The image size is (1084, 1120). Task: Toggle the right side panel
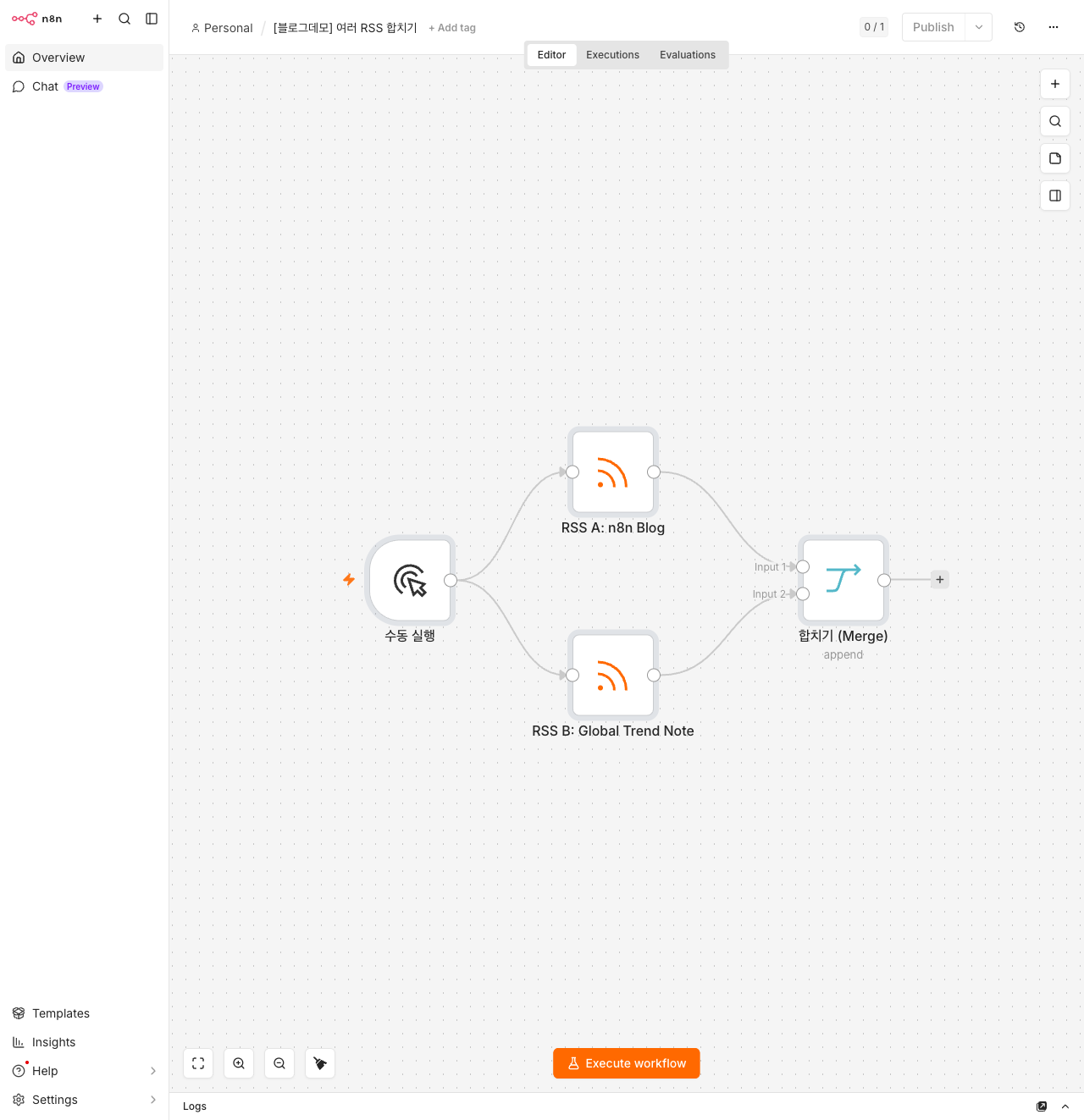point(1055,196)
